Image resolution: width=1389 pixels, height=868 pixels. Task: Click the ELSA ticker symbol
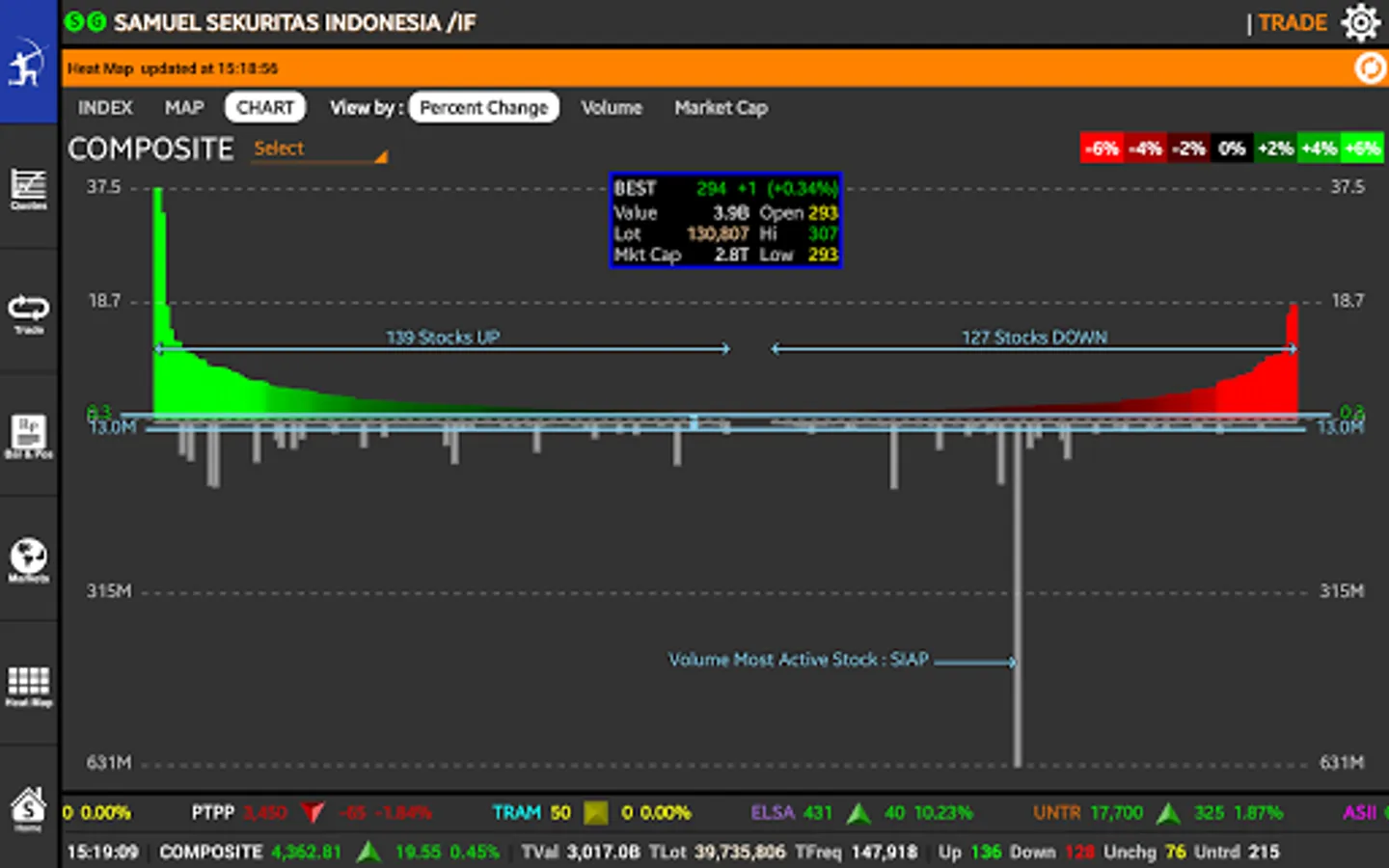click(772, 813)
